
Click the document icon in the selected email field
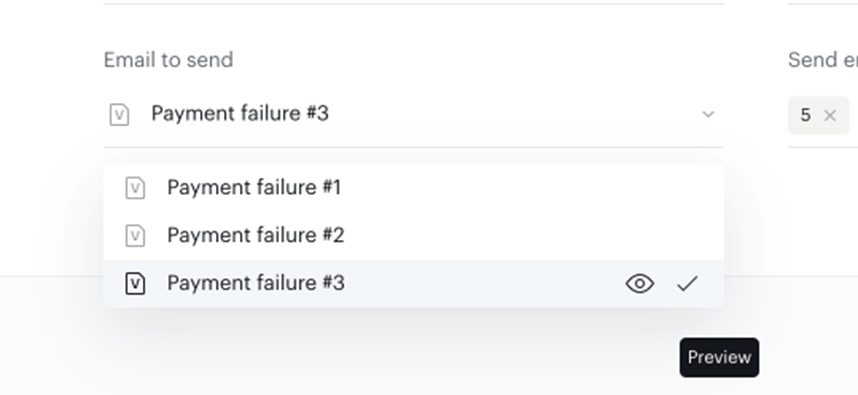click(x=119, y=115)
